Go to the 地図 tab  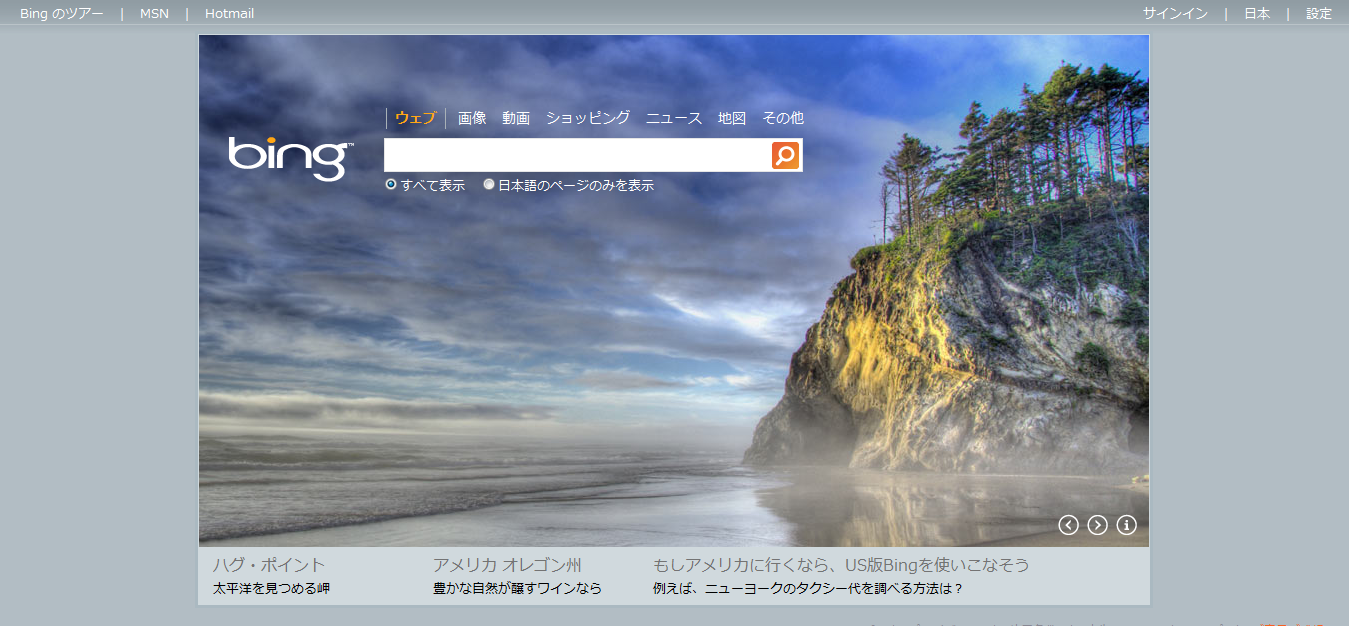click(732, 118)
